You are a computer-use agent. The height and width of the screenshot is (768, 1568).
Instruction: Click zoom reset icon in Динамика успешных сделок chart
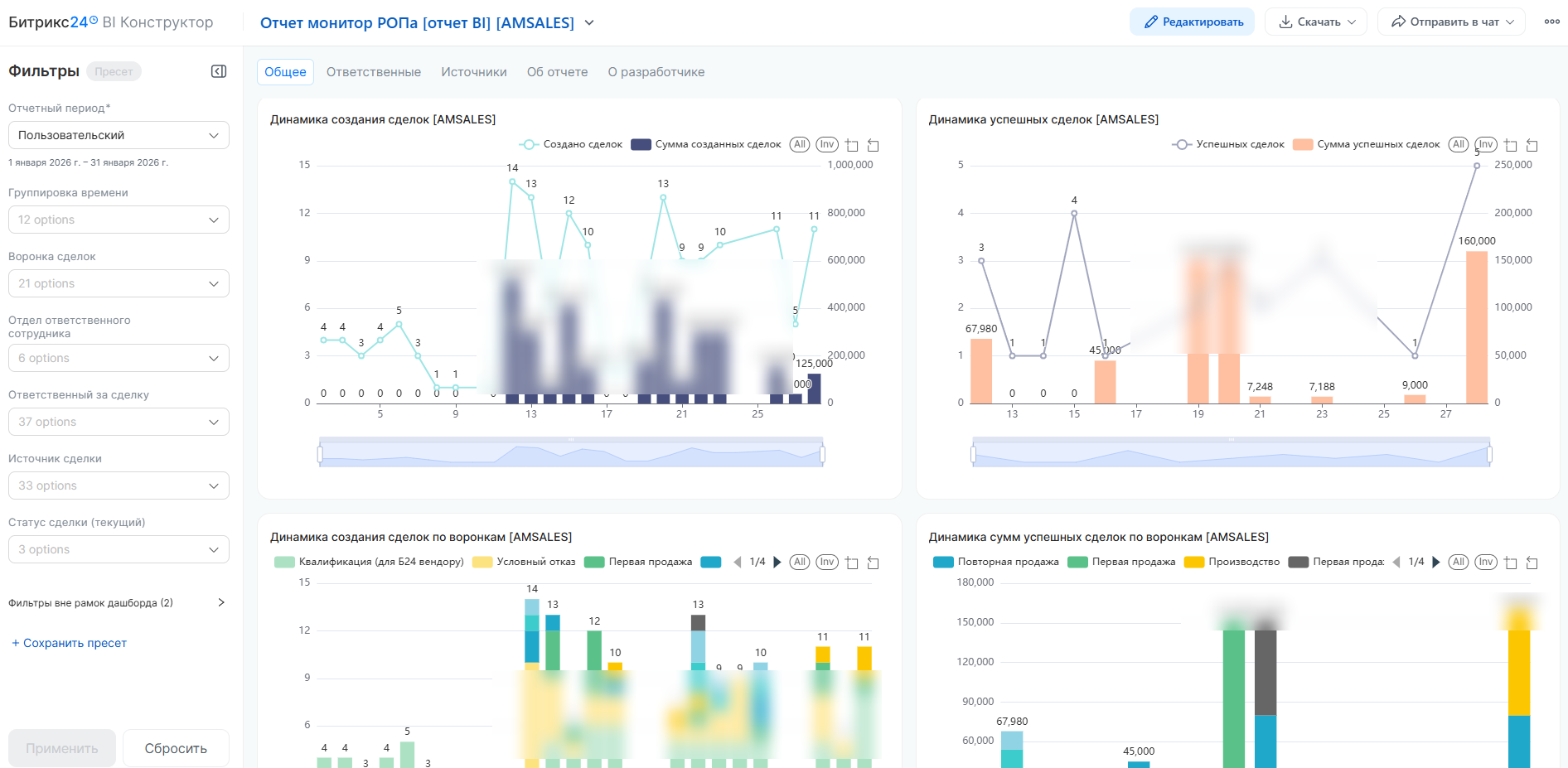[1532, 145]
